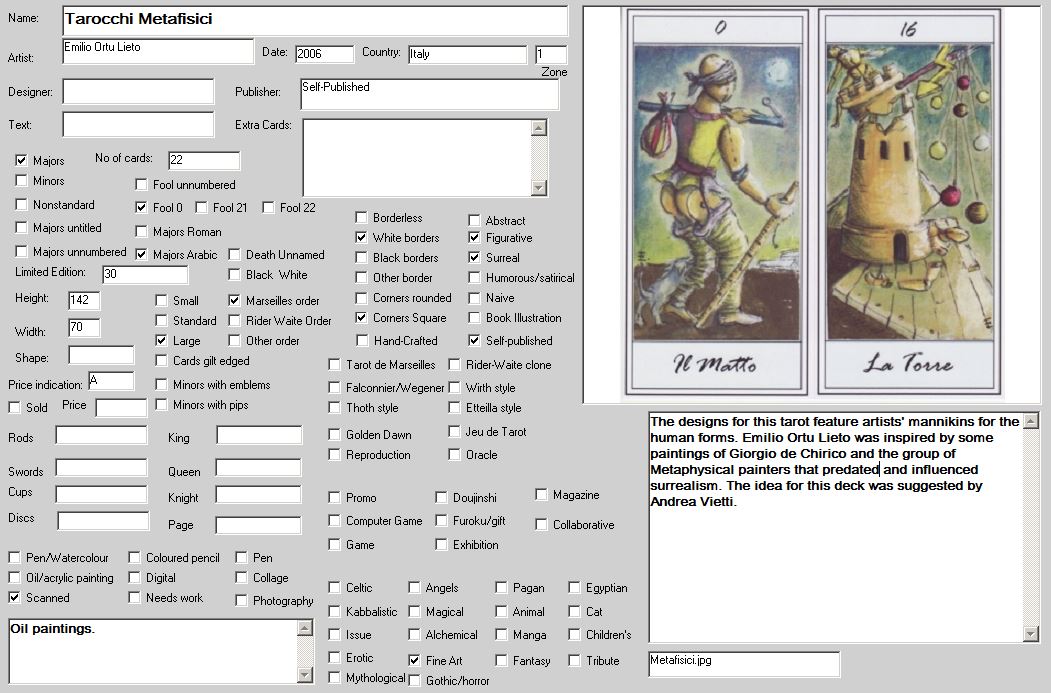Image resolution: width=1051 pixels, height=693 pixels.
Task: Enable the Minors checkbox
Action: tap(22, 181)
